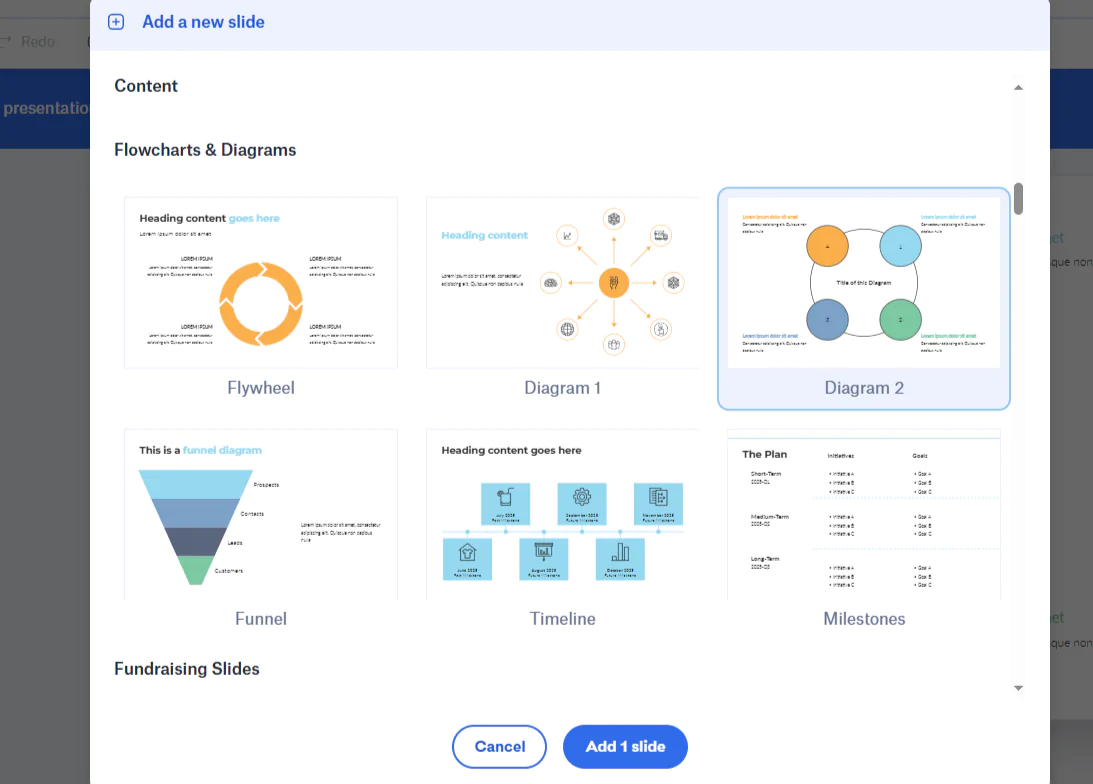Click the vertical scrollbar thumb
The height and width of the screenshot is (784, 1093).
[1018, 199]
